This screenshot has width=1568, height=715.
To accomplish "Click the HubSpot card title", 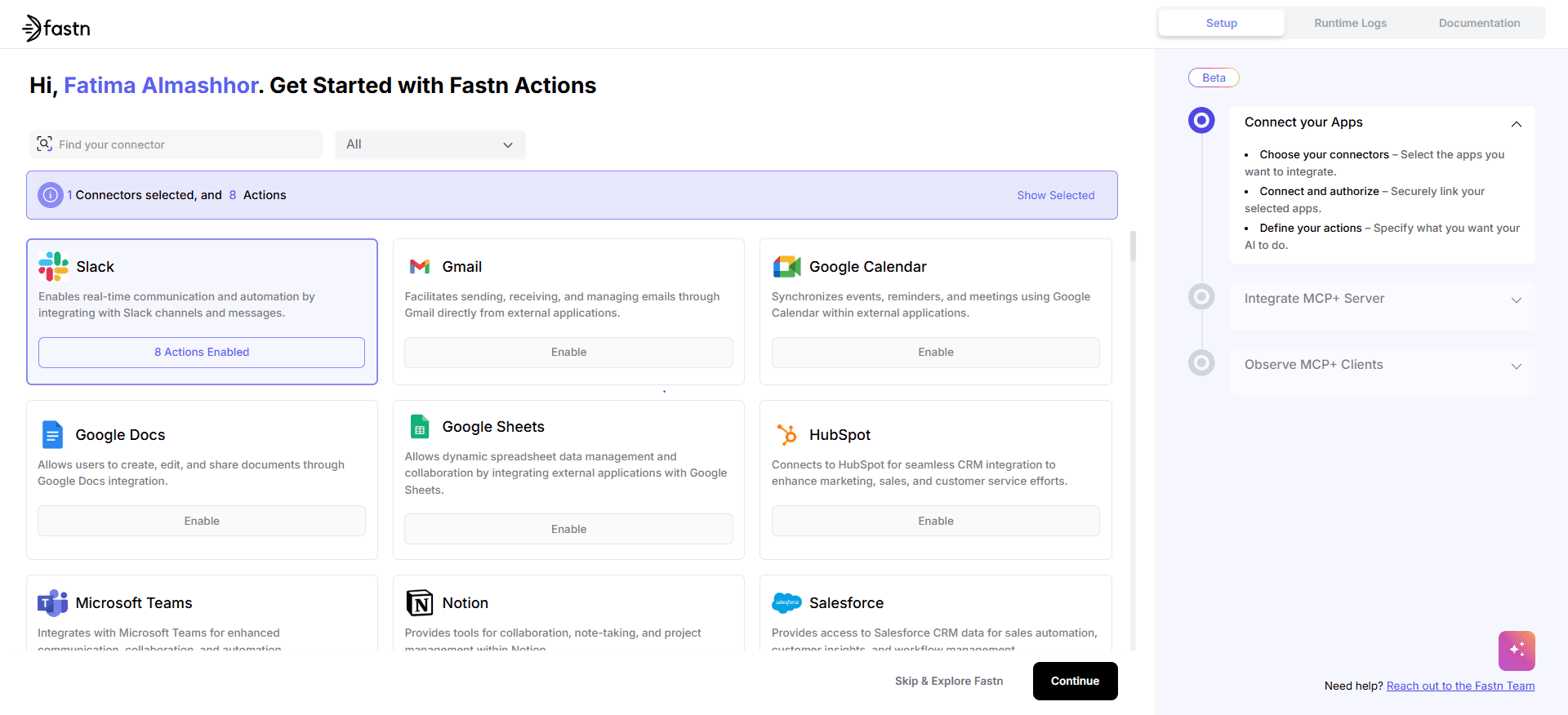I will (840, 435).
